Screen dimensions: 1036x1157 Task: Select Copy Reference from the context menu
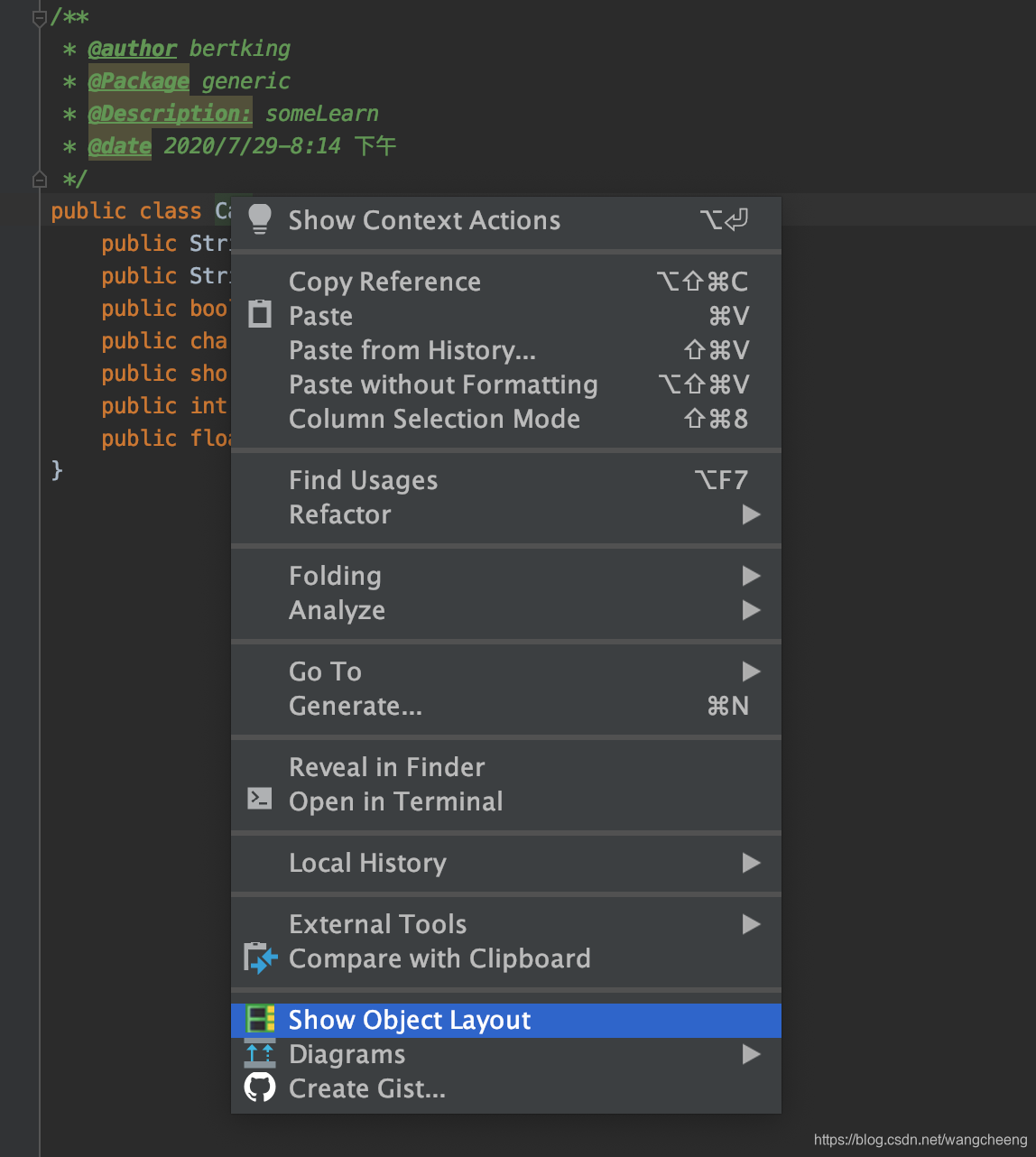coord(384,282)
